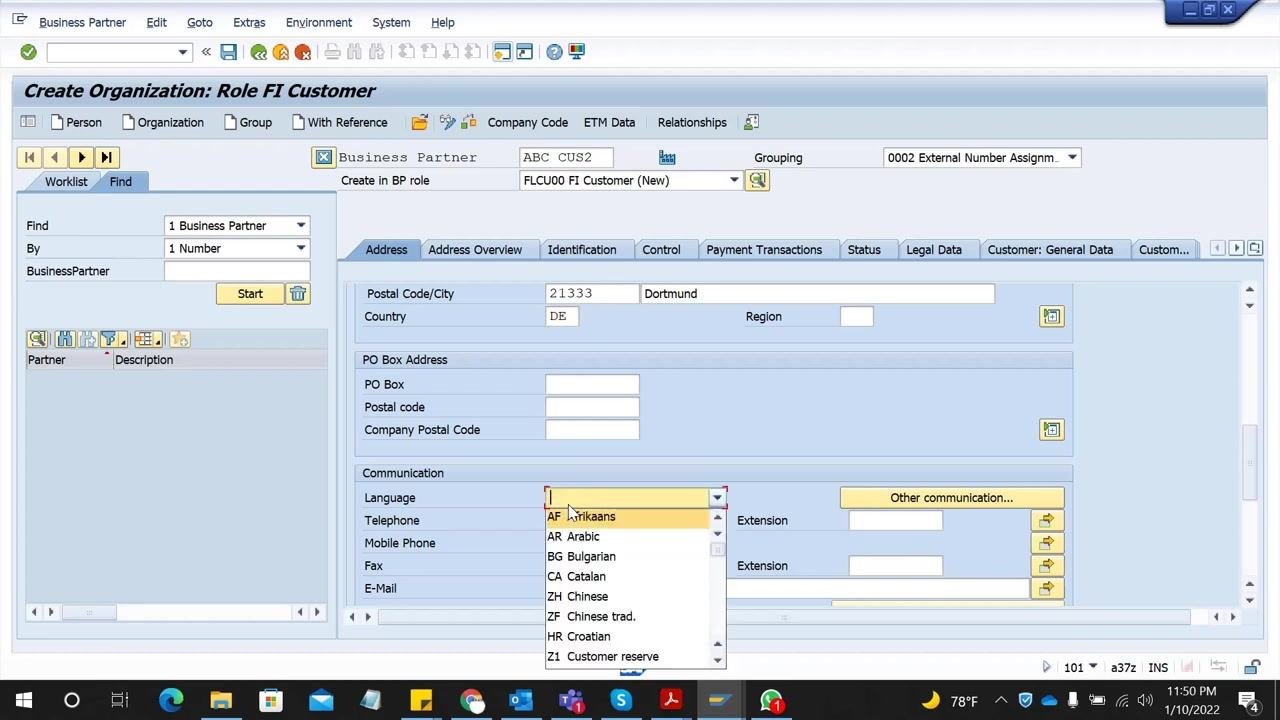Save with the floppy disk icon
The image size is (1280, 720).
coord(229,52)
